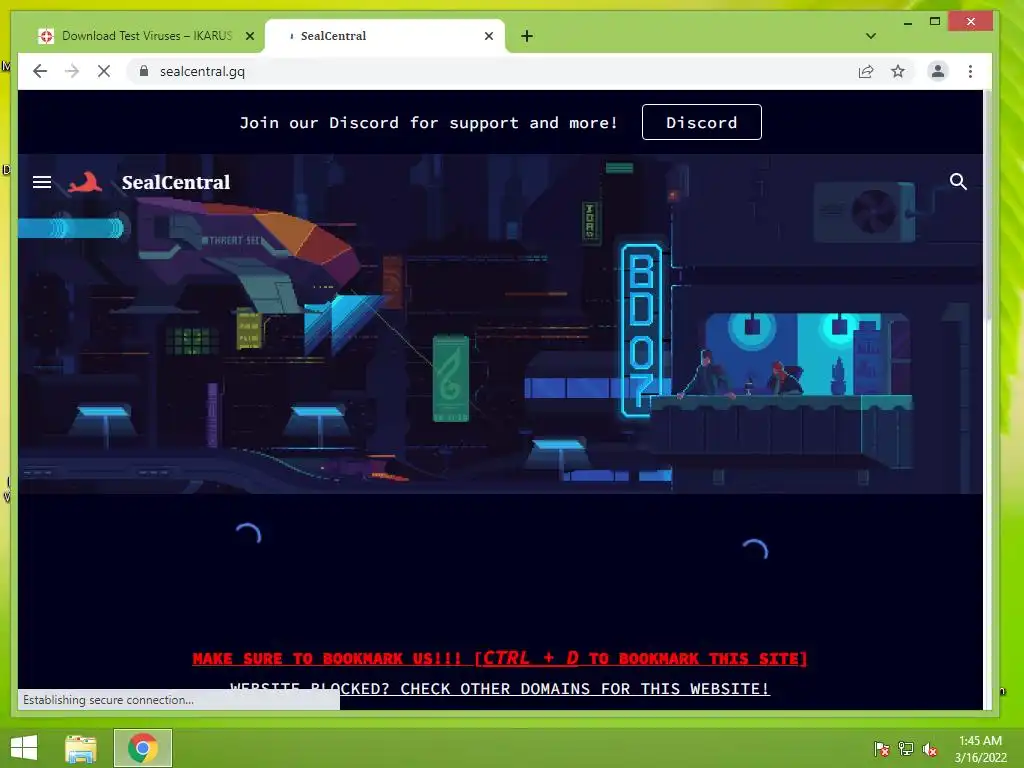Click the muted volume tray icon
The image size is (1024, 768).
pos(930,749)
